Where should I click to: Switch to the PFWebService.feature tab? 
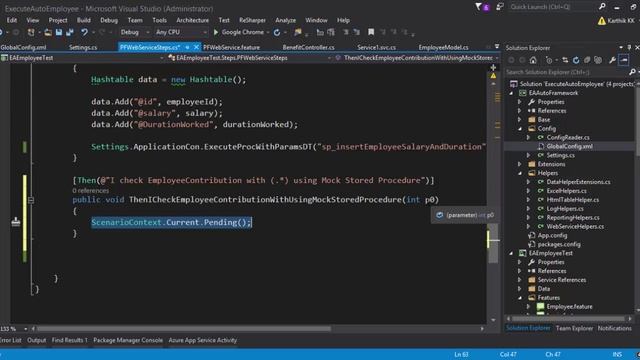231,47
